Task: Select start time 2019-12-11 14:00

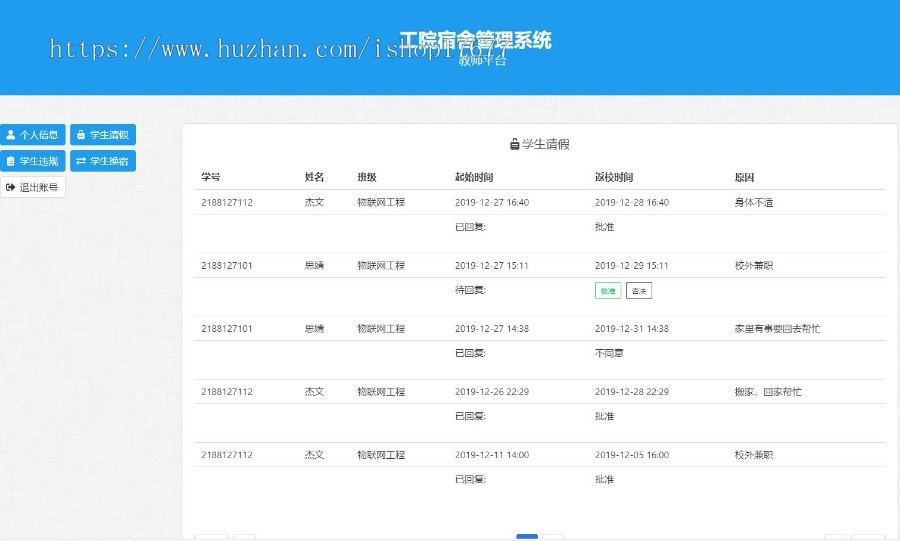Action: point(492,455)
